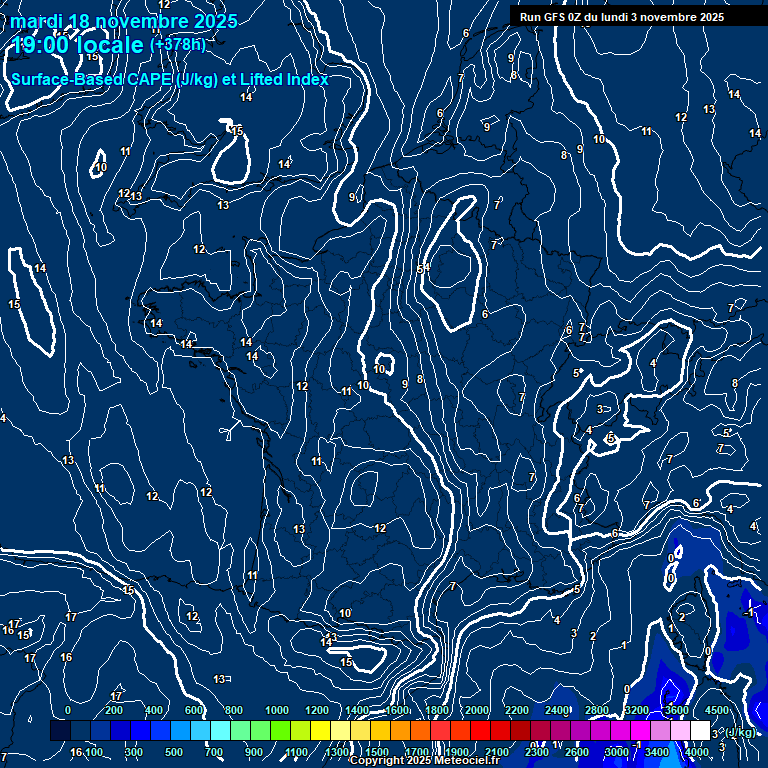The height and width of the screenshot is (768, 768).
Task: Click the "(J/kg)" unit label beside legend
Action: tap(740, 732)
